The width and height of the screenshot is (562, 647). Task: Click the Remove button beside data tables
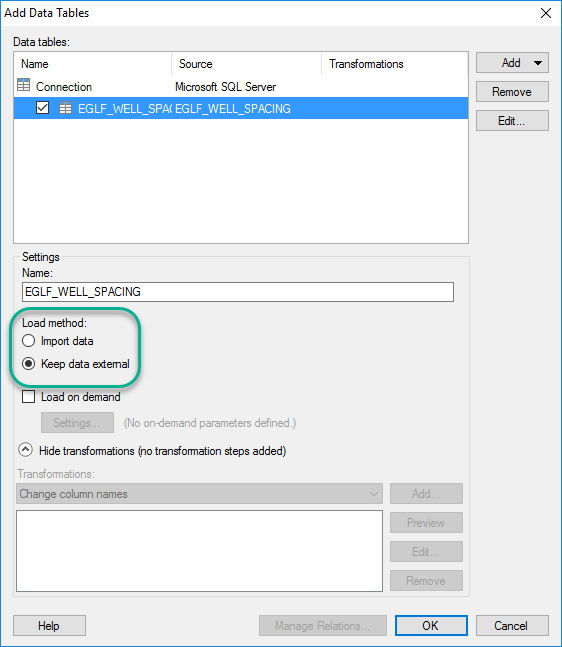click(x=512, y=92)
